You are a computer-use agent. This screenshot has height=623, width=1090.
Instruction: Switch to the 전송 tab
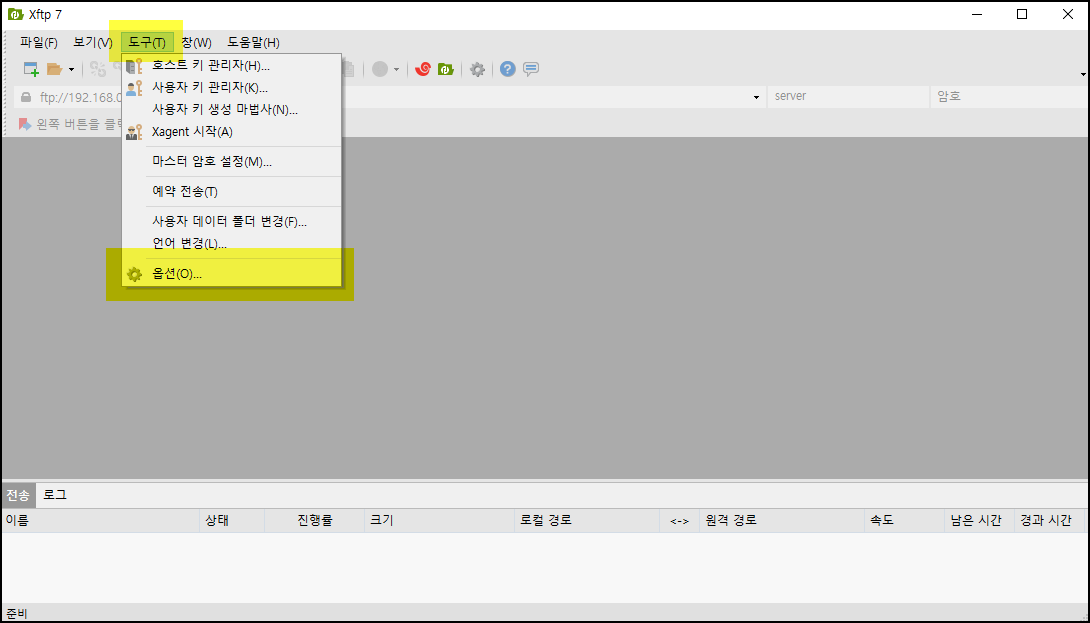click(18, 496)
